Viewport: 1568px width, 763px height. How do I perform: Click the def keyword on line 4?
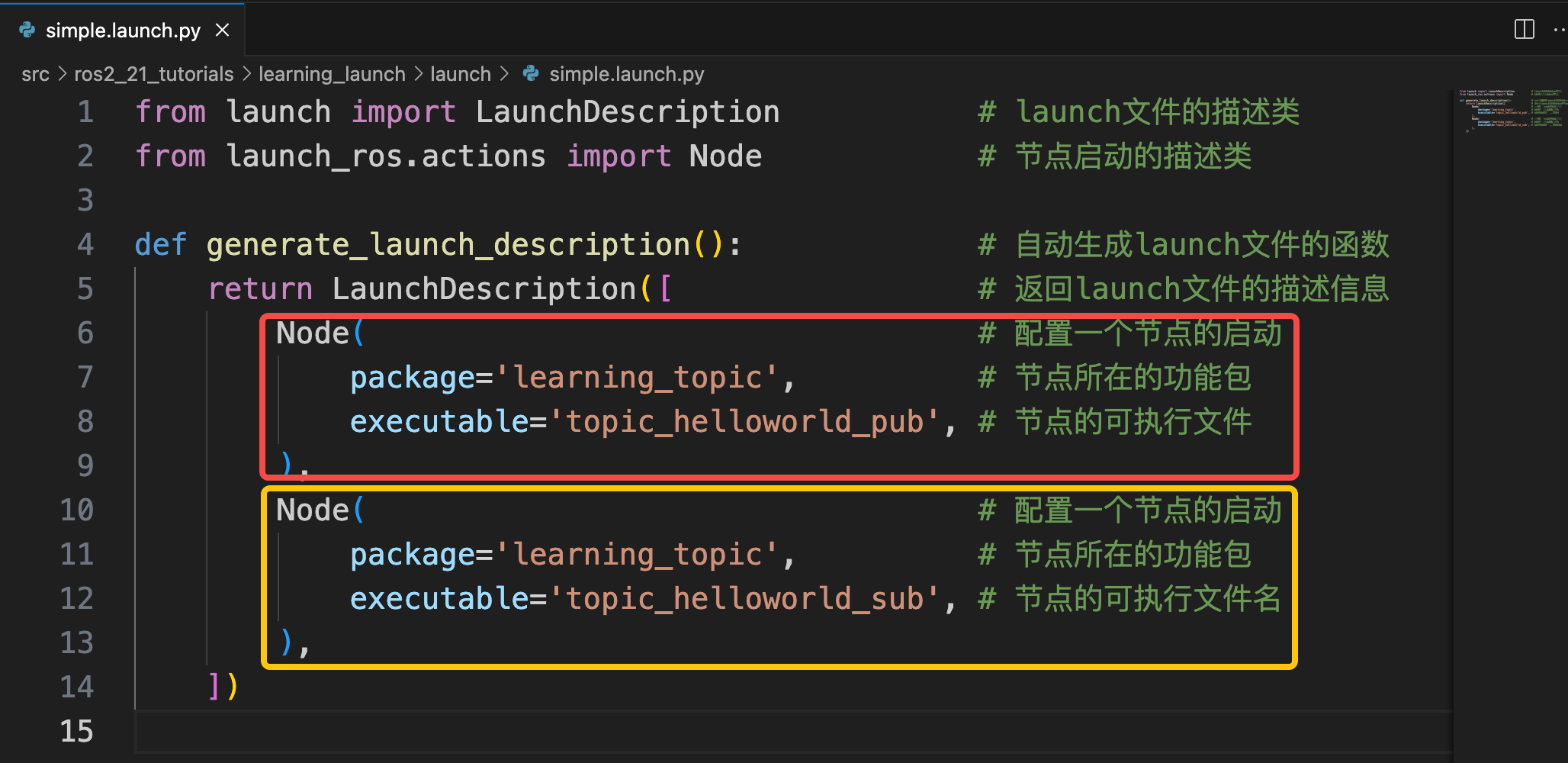coord(161,245)
